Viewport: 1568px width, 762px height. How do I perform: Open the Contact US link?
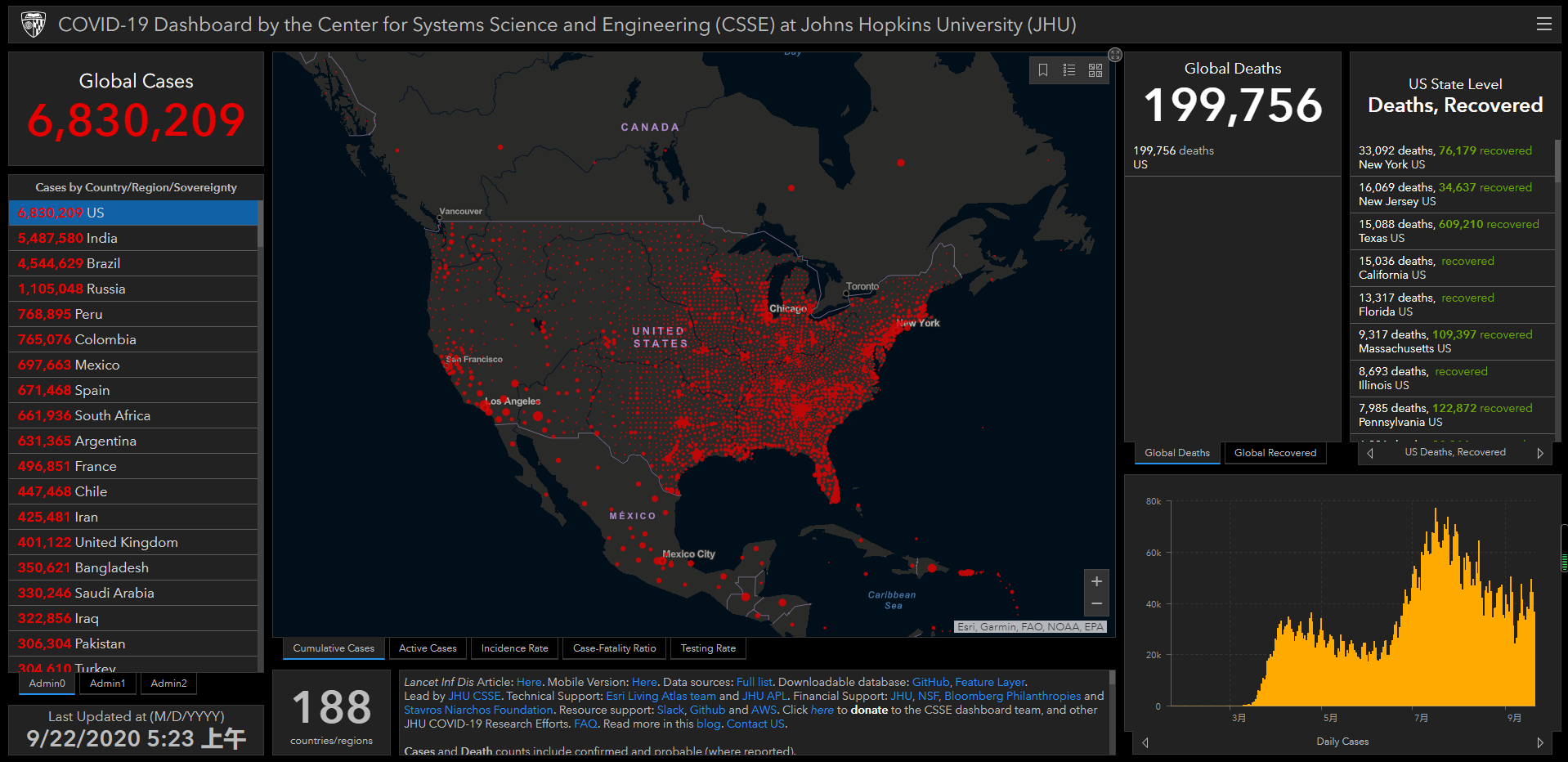755,724
